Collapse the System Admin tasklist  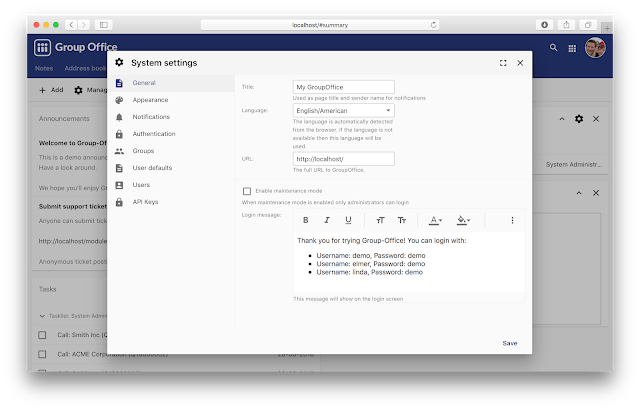pos(42,316)
